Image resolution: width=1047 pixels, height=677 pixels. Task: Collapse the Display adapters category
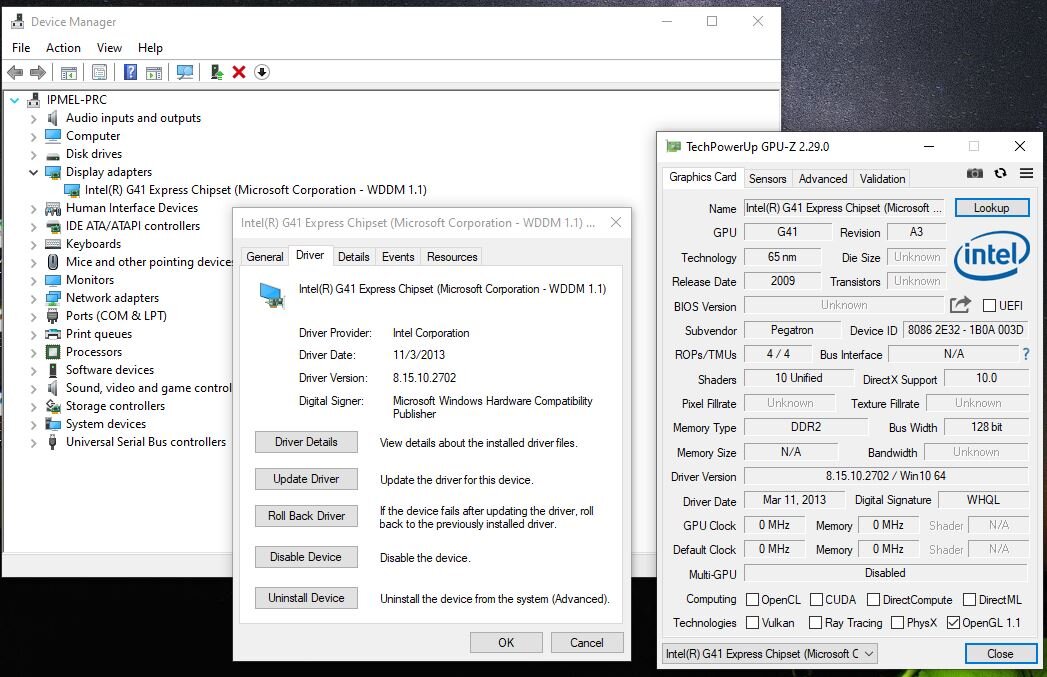[x=33, y=172]
